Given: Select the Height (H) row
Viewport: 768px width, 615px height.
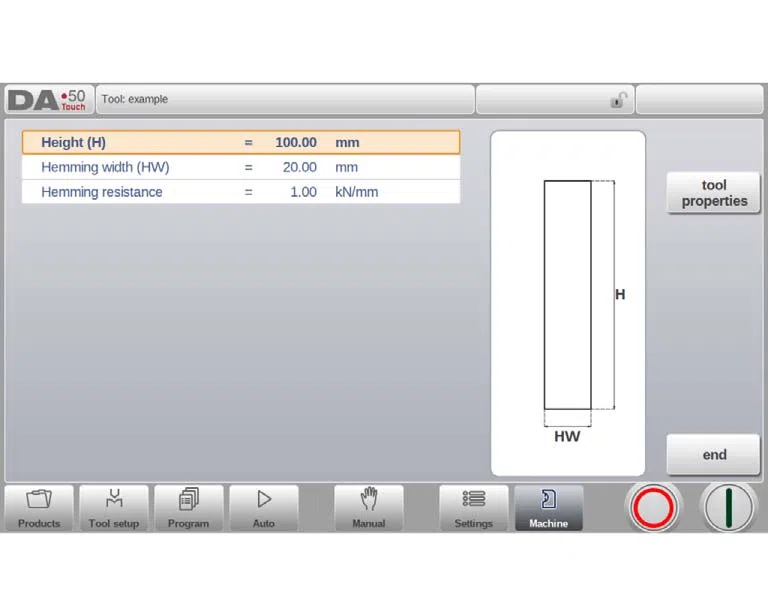Looking at the screenshot, I should click(x=241, y=142).
